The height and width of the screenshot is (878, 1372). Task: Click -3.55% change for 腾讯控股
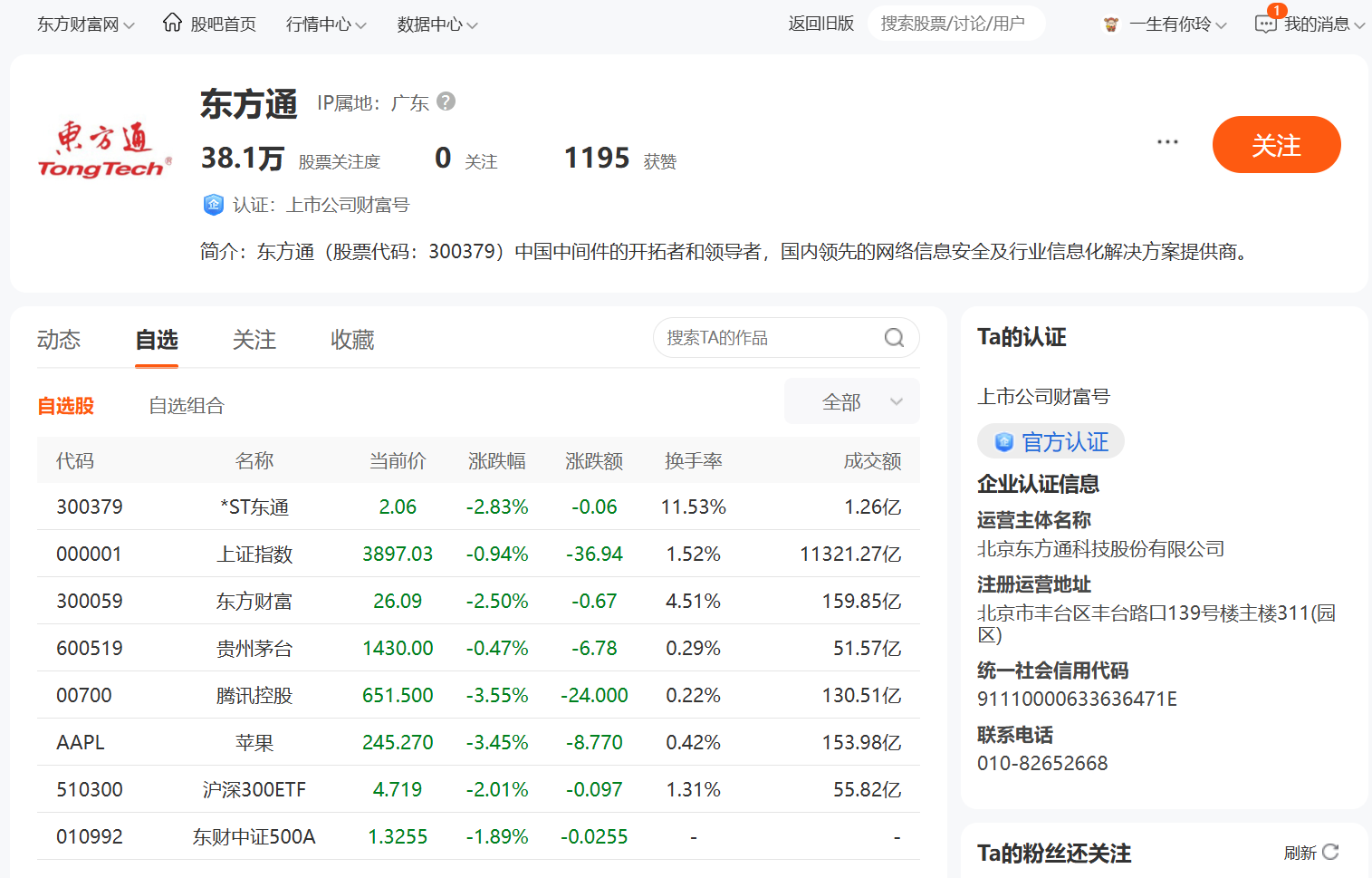pos(497,695)
